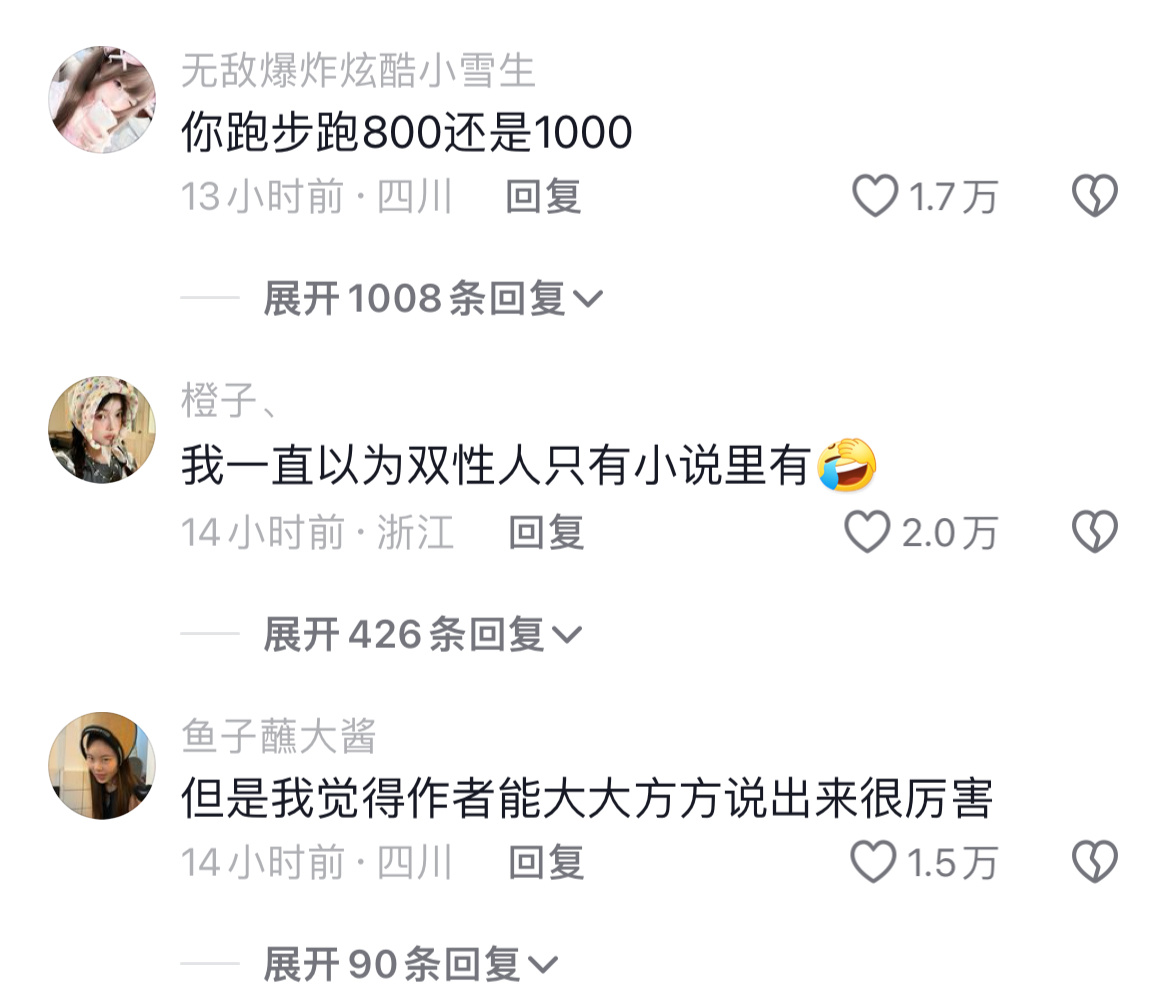The height and width of the screenshot is (1004, 1170).
Task: Like 鱼子蘸大酱's comment with heart icon
Action: [x=873, y=862]
